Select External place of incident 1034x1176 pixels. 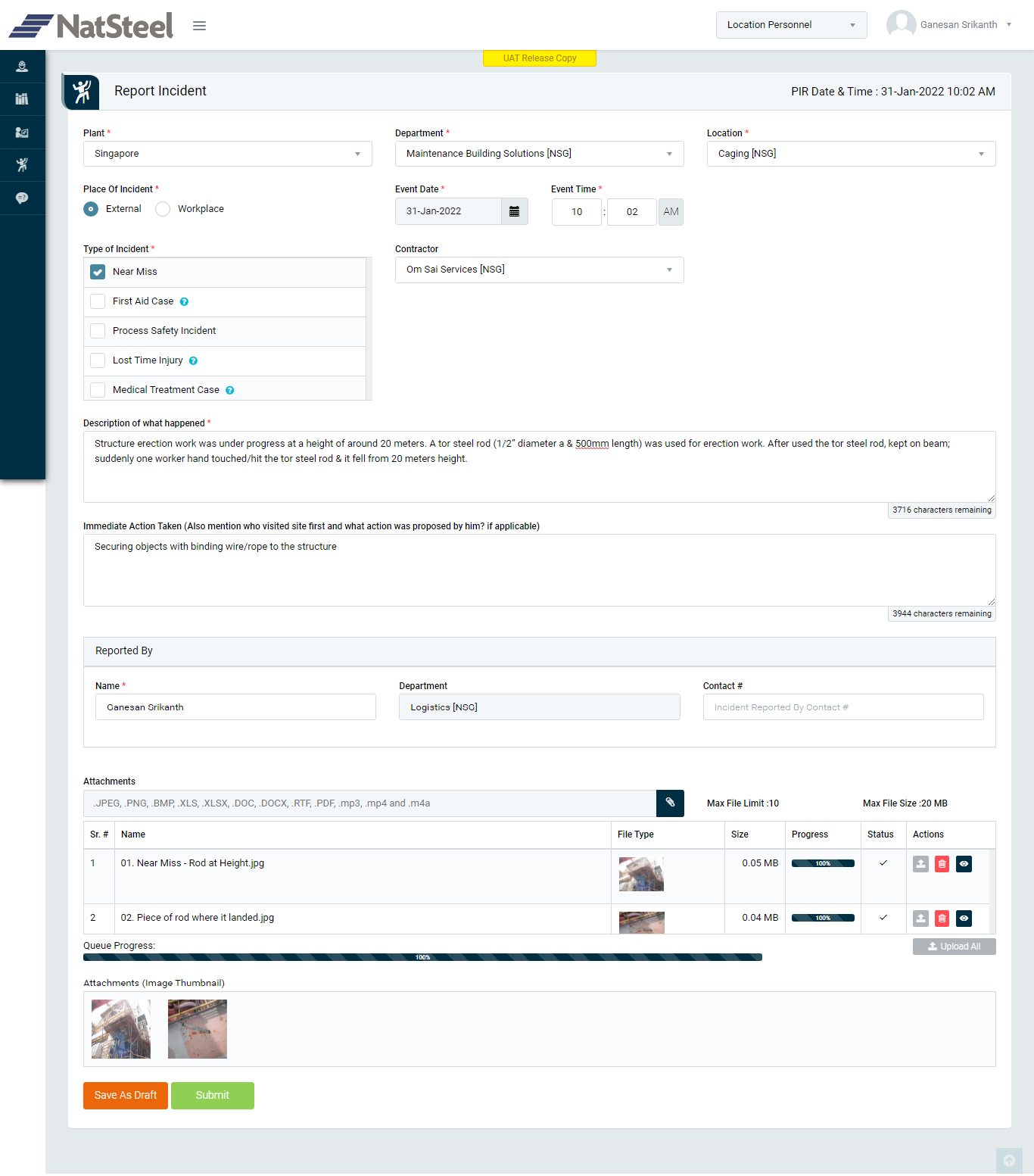tap(91, 209)
